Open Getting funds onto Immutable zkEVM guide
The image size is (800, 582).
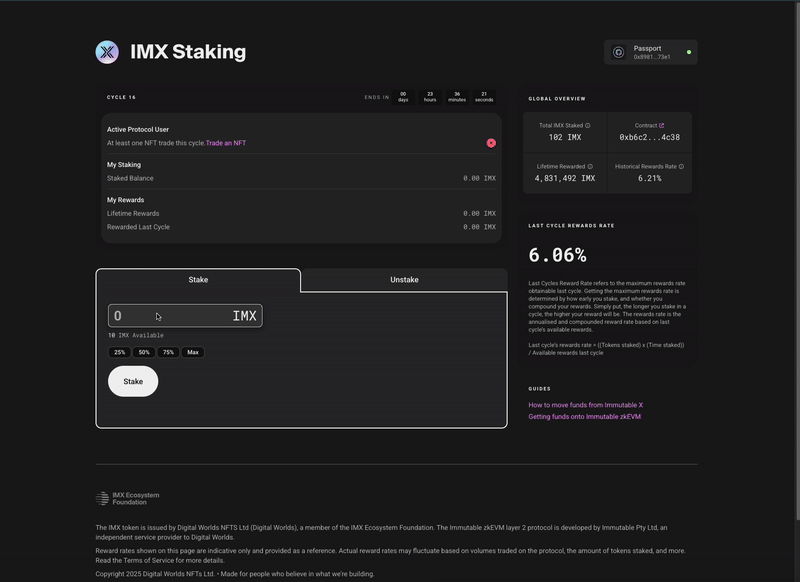(585, 417)
